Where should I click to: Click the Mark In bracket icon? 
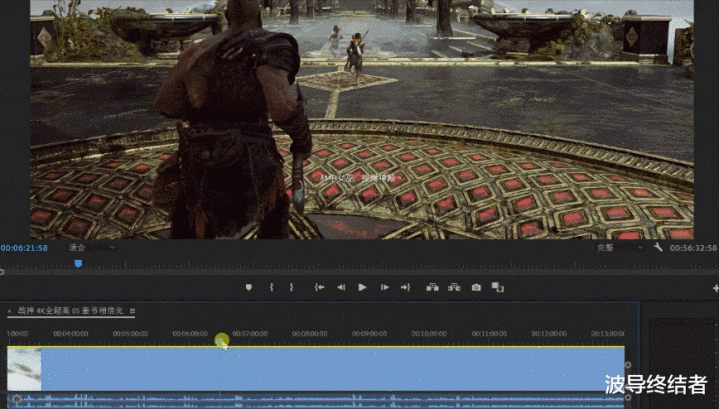(x=271, y=287)
